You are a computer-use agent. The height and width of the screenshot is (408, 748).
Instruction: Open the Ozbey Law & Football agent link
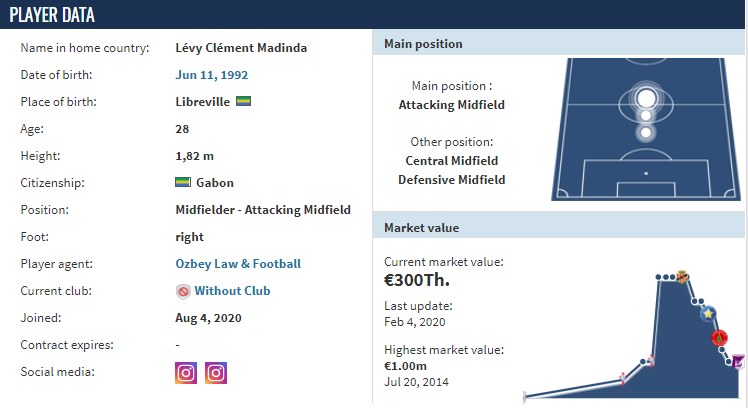238,264
